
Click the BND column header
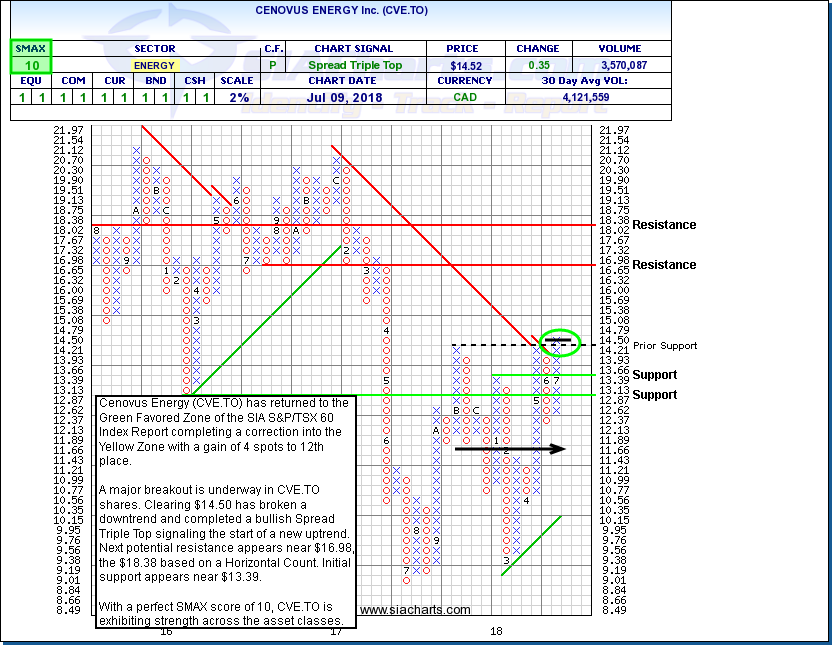[154, 82]
